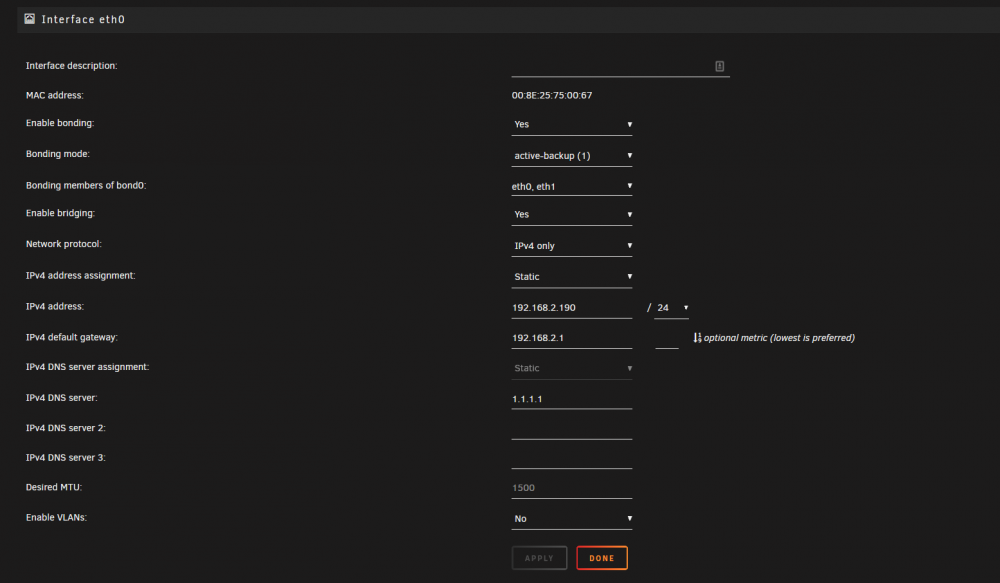Screen dimensions: 1000x583
Task: Open the Enable VLANs dropdown
Action: 571,519
